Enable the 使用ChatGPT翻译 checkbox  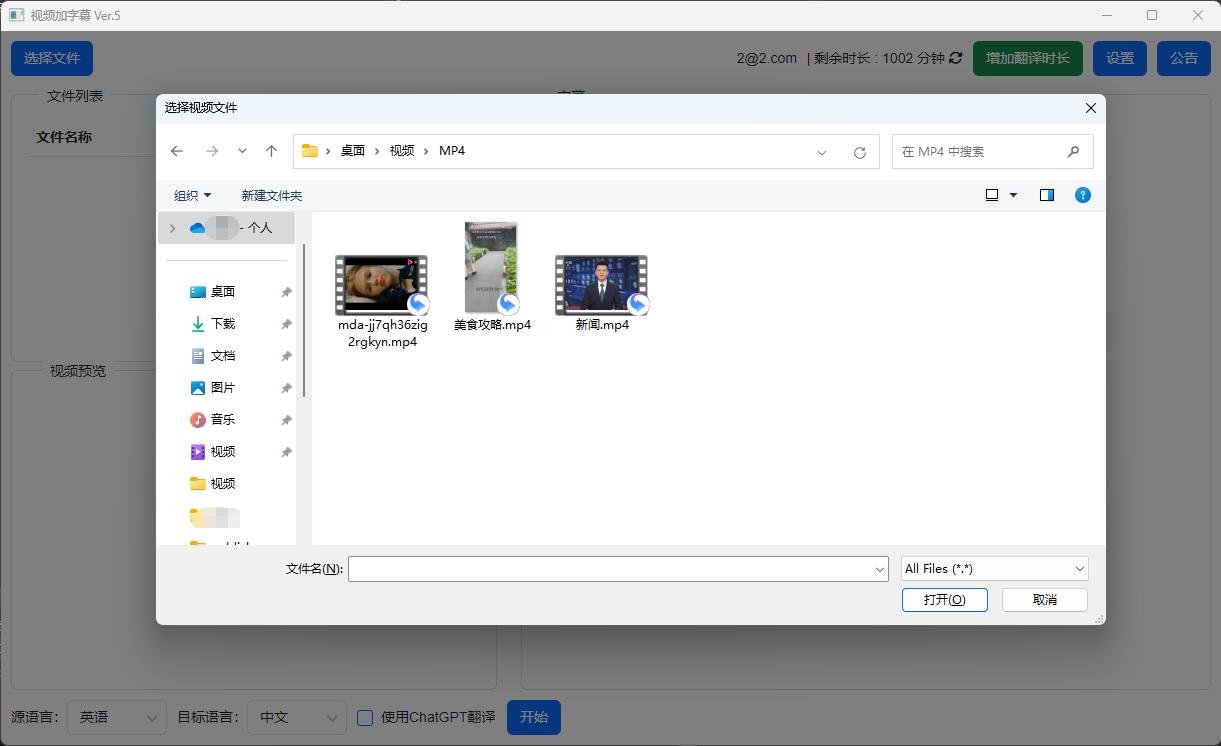click(x=364, y=718)
